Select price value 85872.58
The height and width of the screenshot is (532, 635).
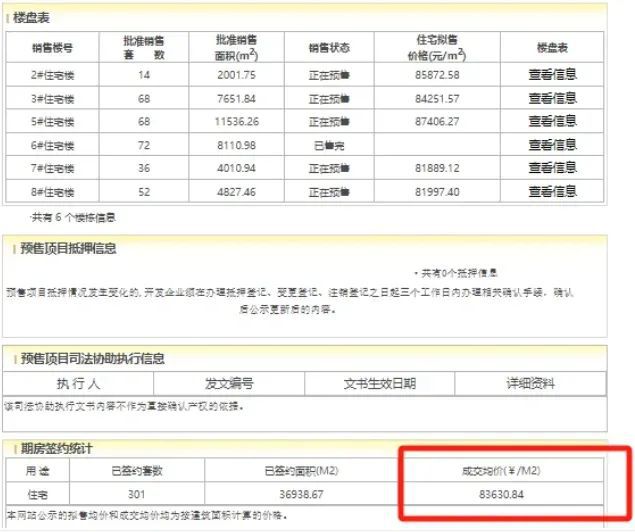[x=437, y=75]
